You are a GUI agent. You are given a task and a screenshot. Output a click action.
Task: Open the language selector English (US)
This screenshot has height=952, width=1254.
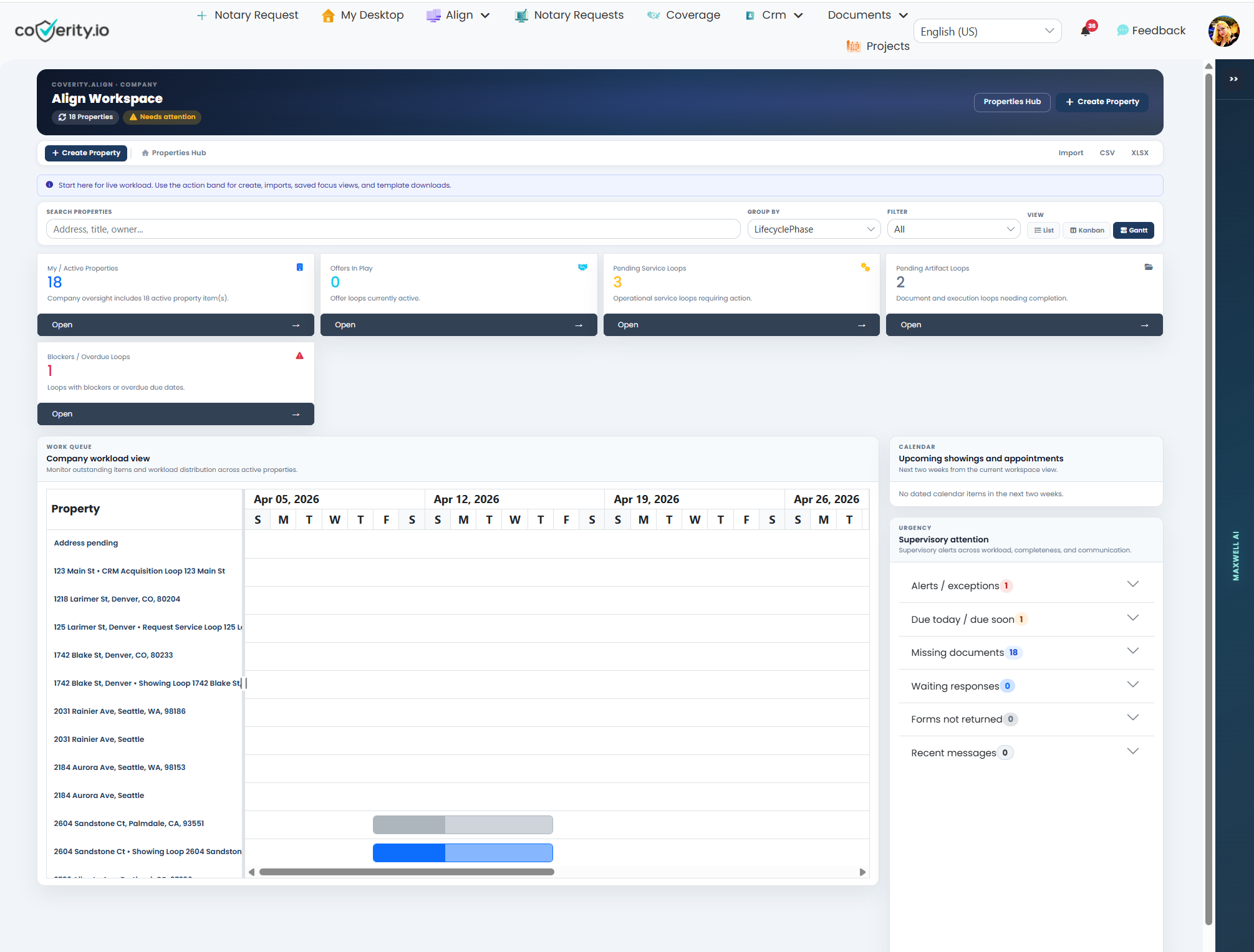987,31
